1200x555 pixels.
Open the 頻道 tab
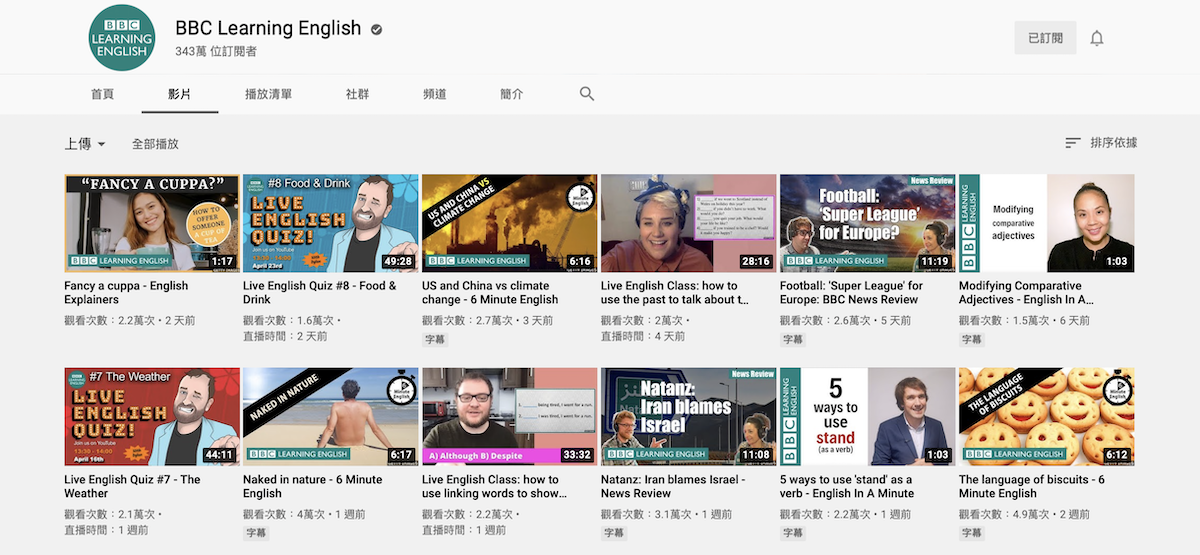point(434,94)
